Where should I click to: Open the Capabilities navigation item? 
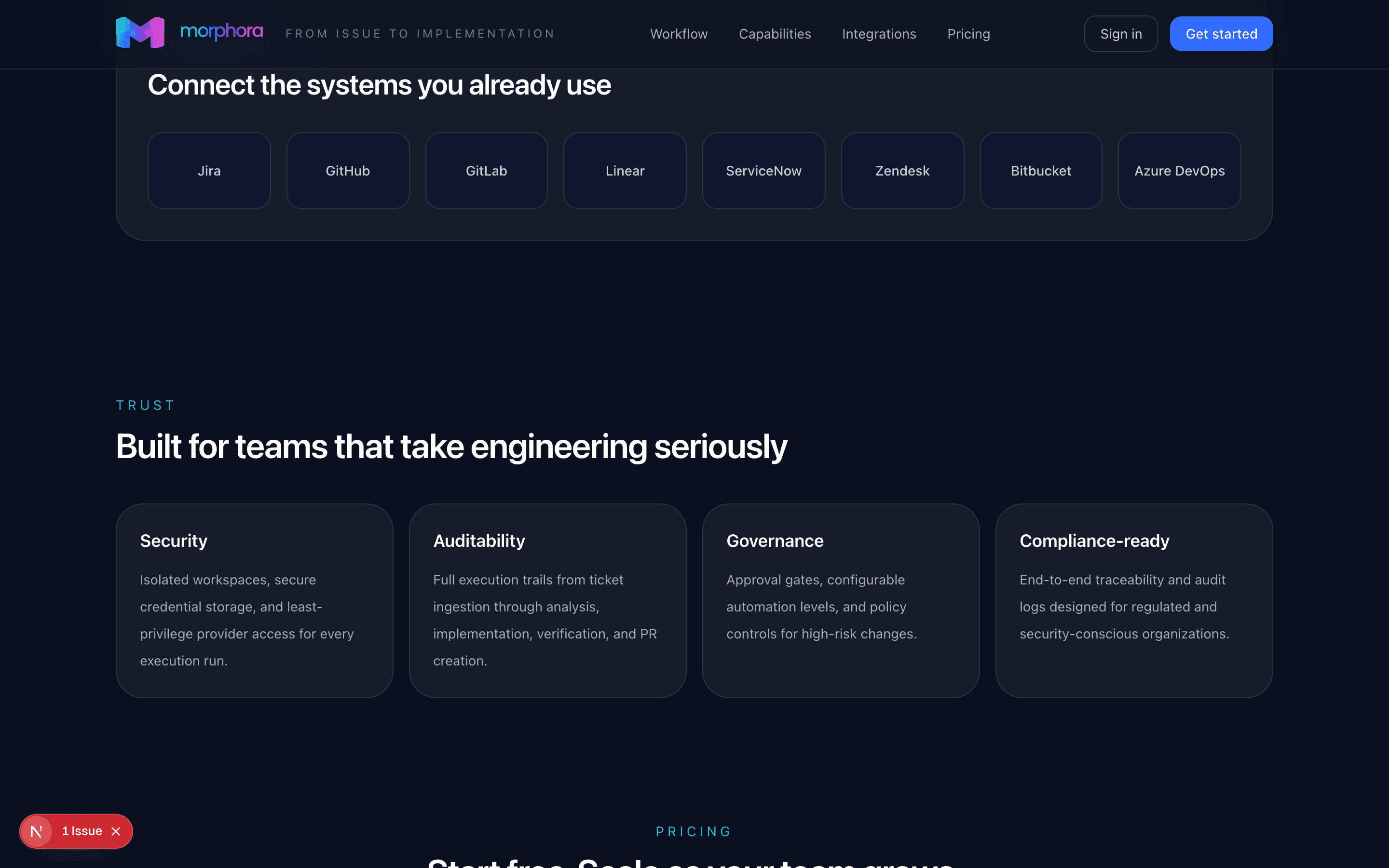click(775, 33)
